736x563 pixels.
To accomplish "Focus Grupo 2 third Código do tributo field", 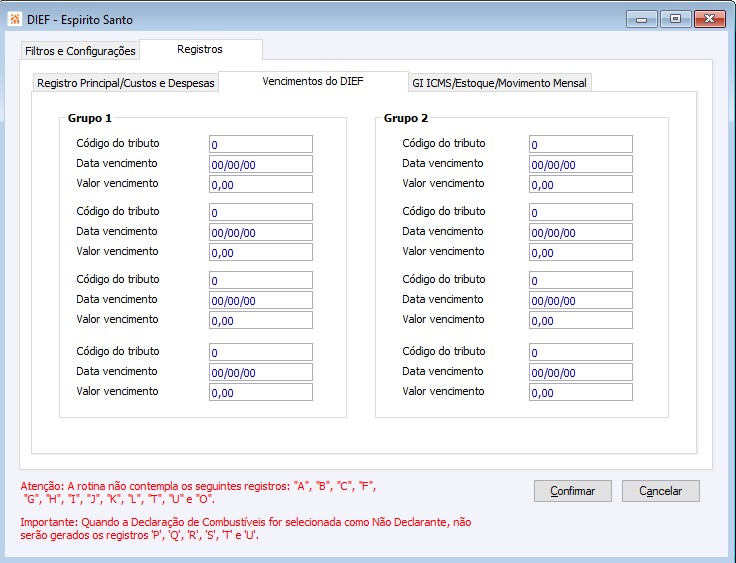I will click(x=581, y=280).
